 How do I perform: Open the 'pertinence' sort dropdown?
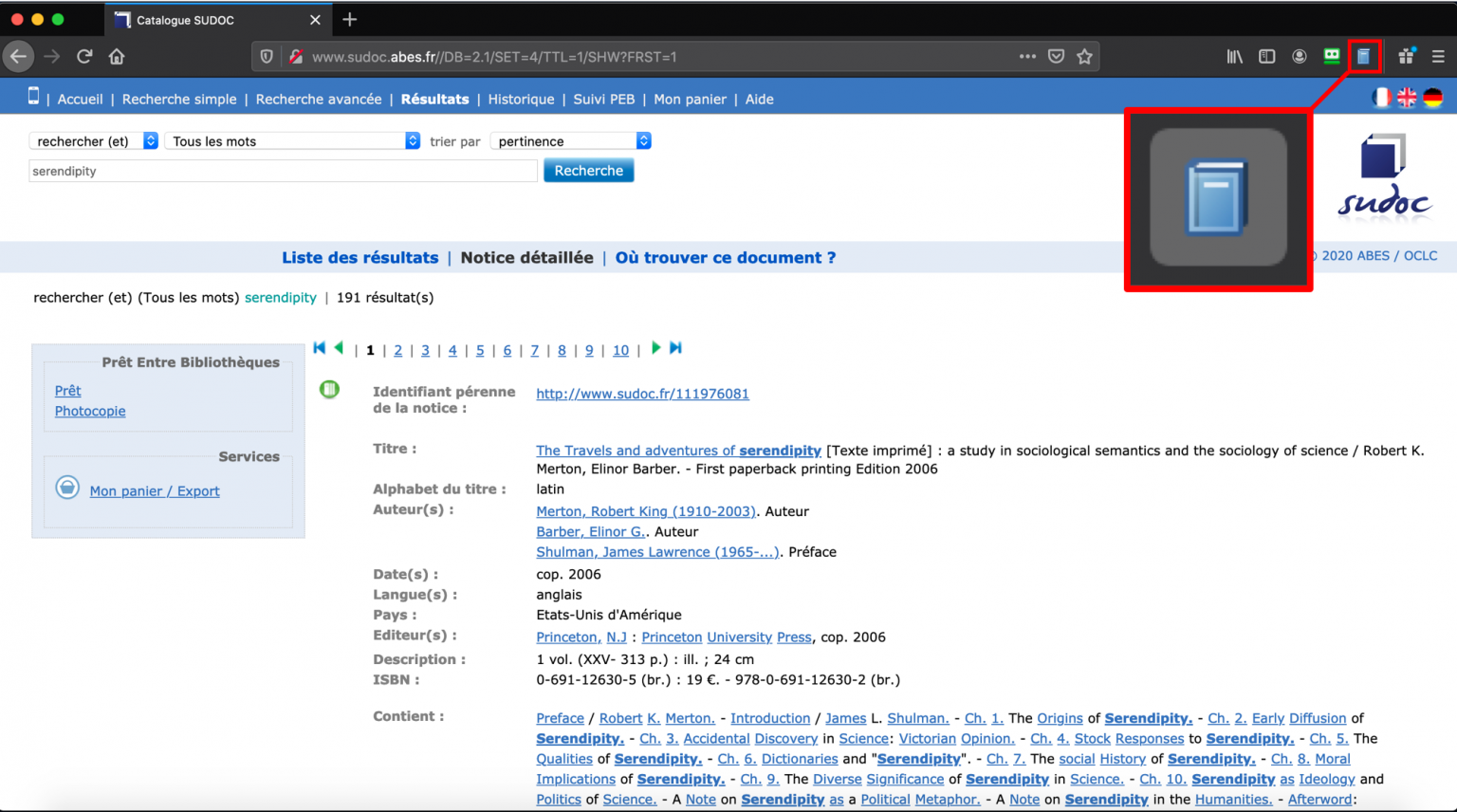(x=569, y=140)
